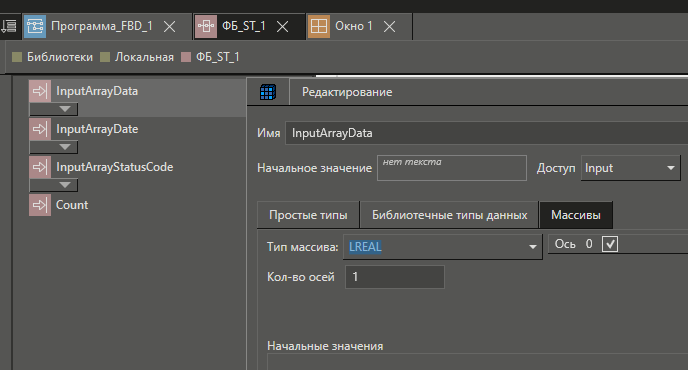This screenshot has height=370, width=688.
Task: Click the sort list icon left of the tabs
Action: coord(8,26)
